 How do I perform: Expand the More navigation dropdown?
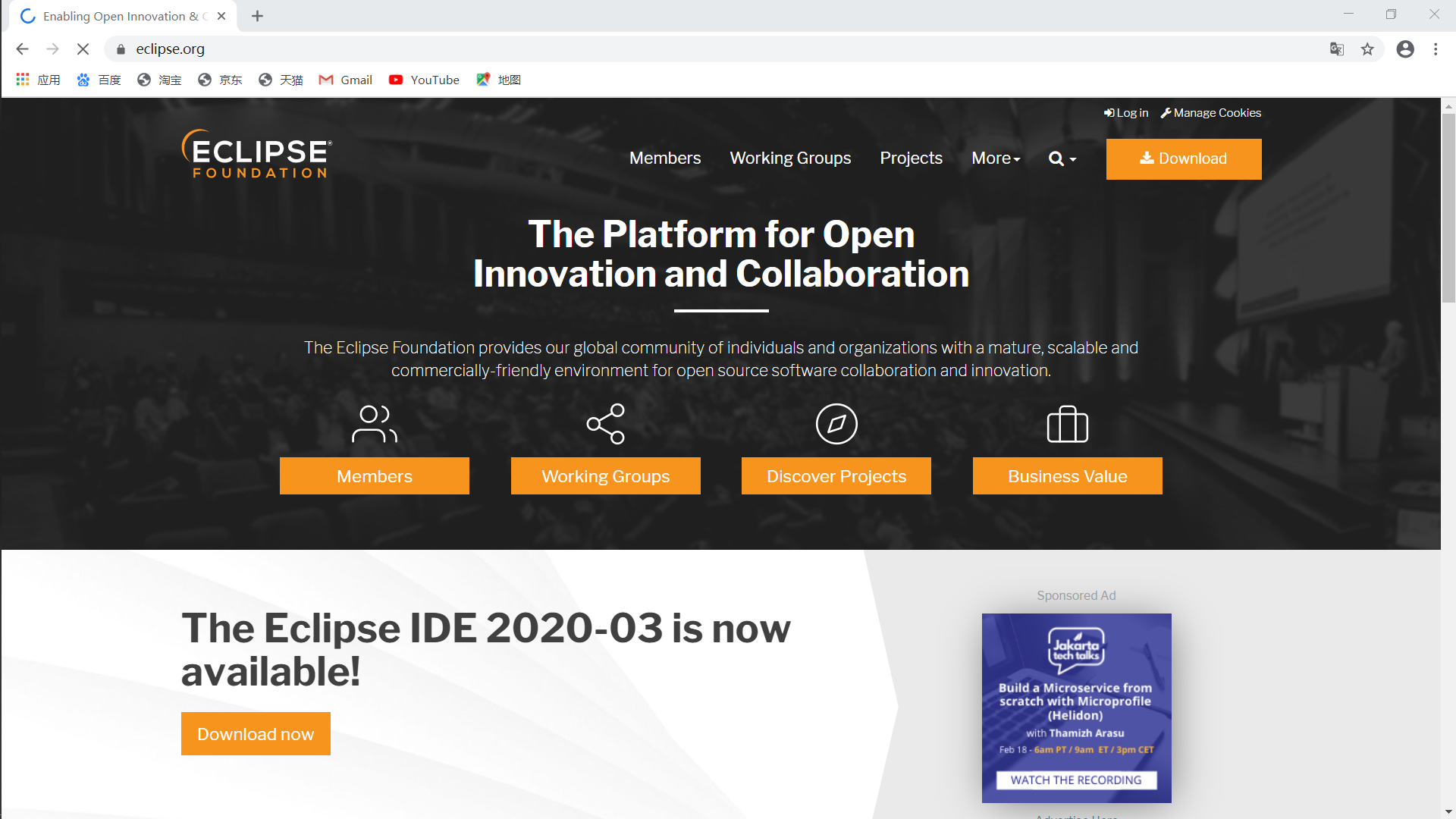(x=996, y=158)
